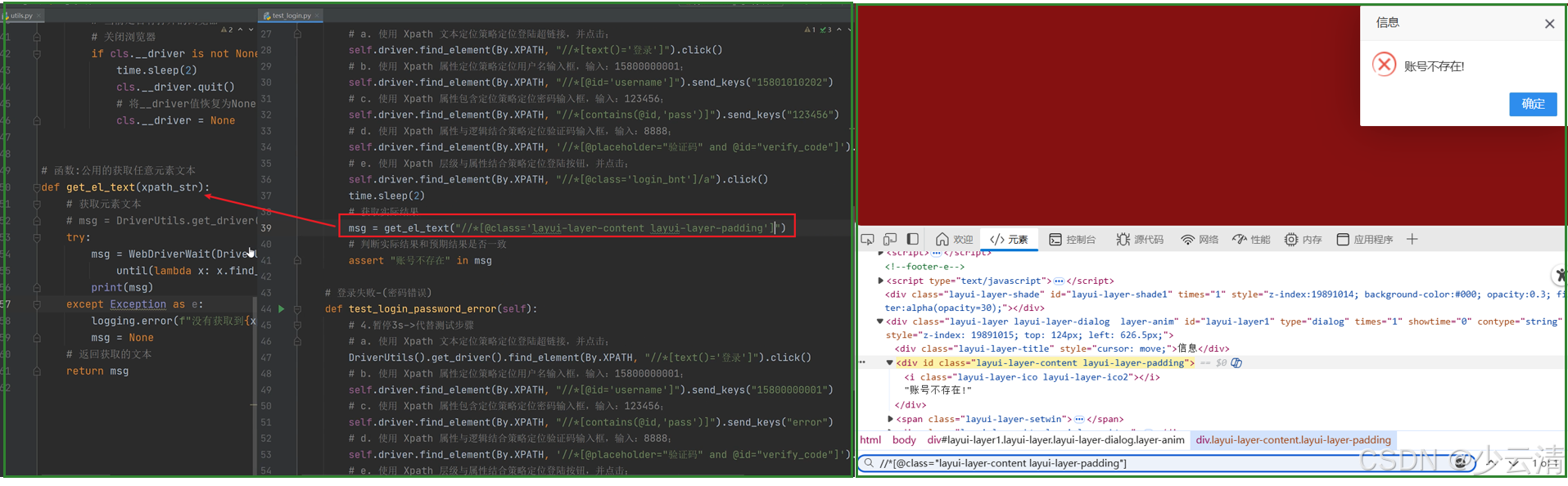Toggle fold marker at def get_el_text

[37, 187]
